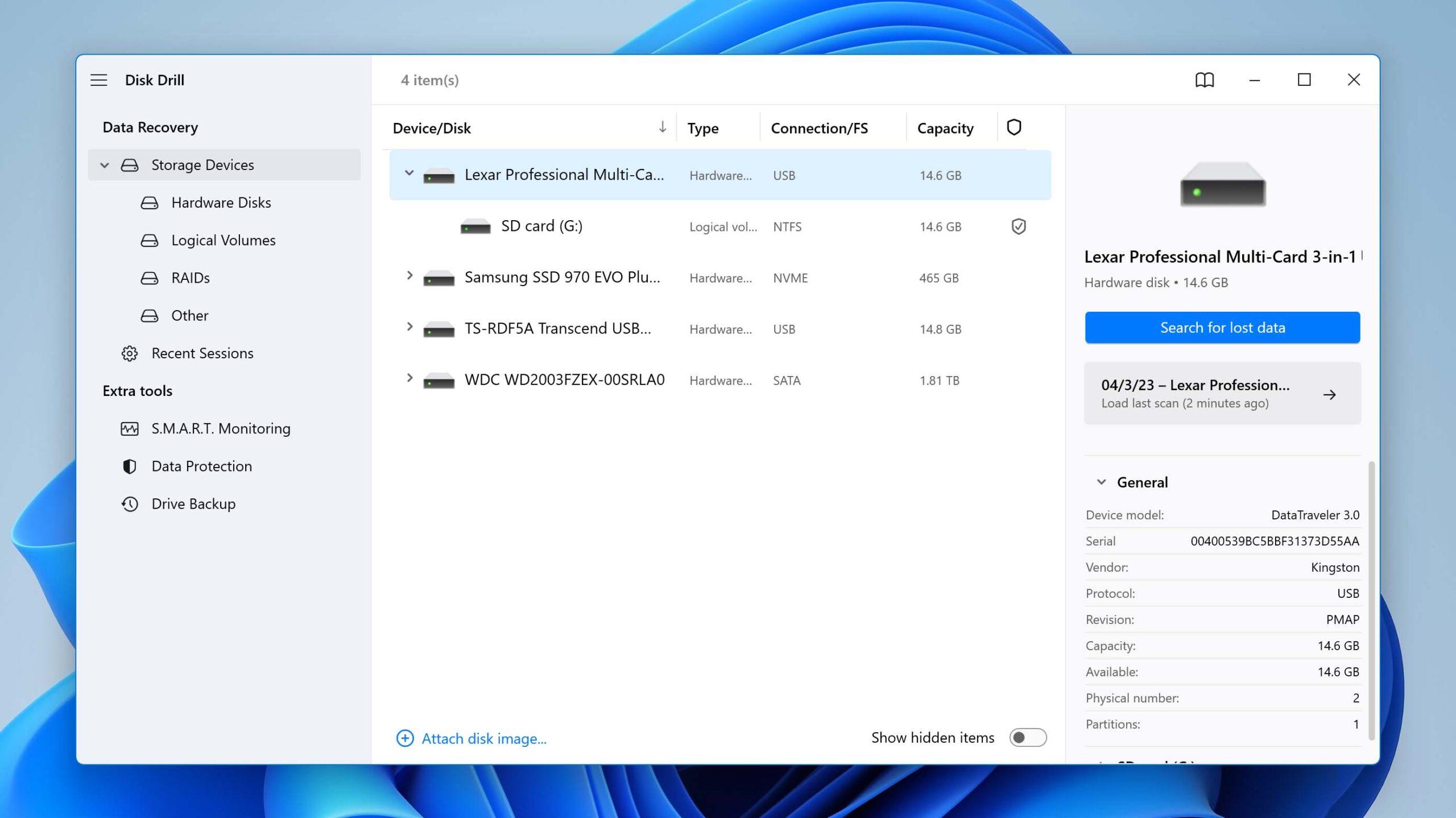This screenshot has height=818, width=1456.
Task: Open the help book icon
Action: click(x=1204, y=80)
